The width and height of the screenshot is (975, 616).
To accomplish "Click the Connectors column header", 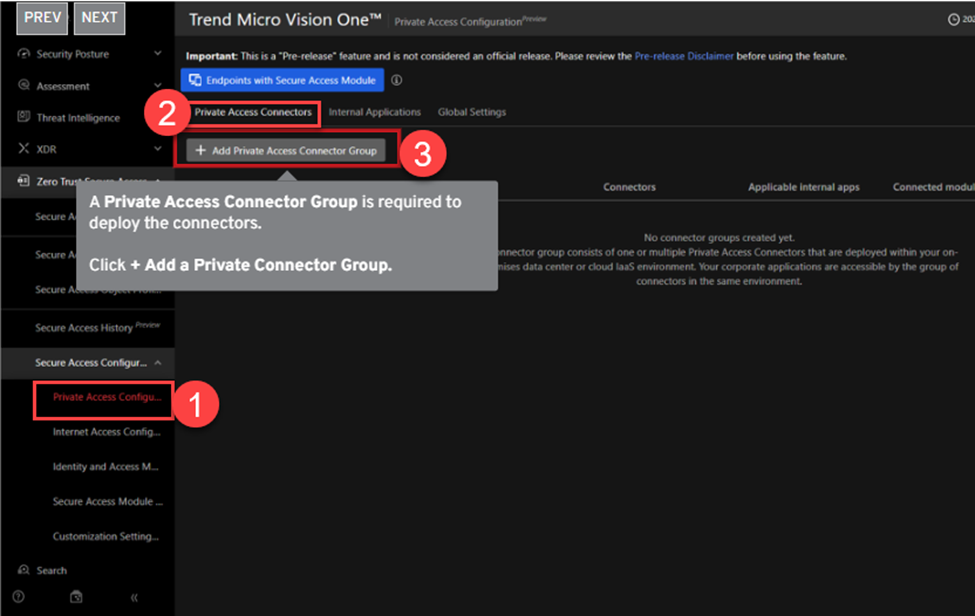I will pos(629,187).
